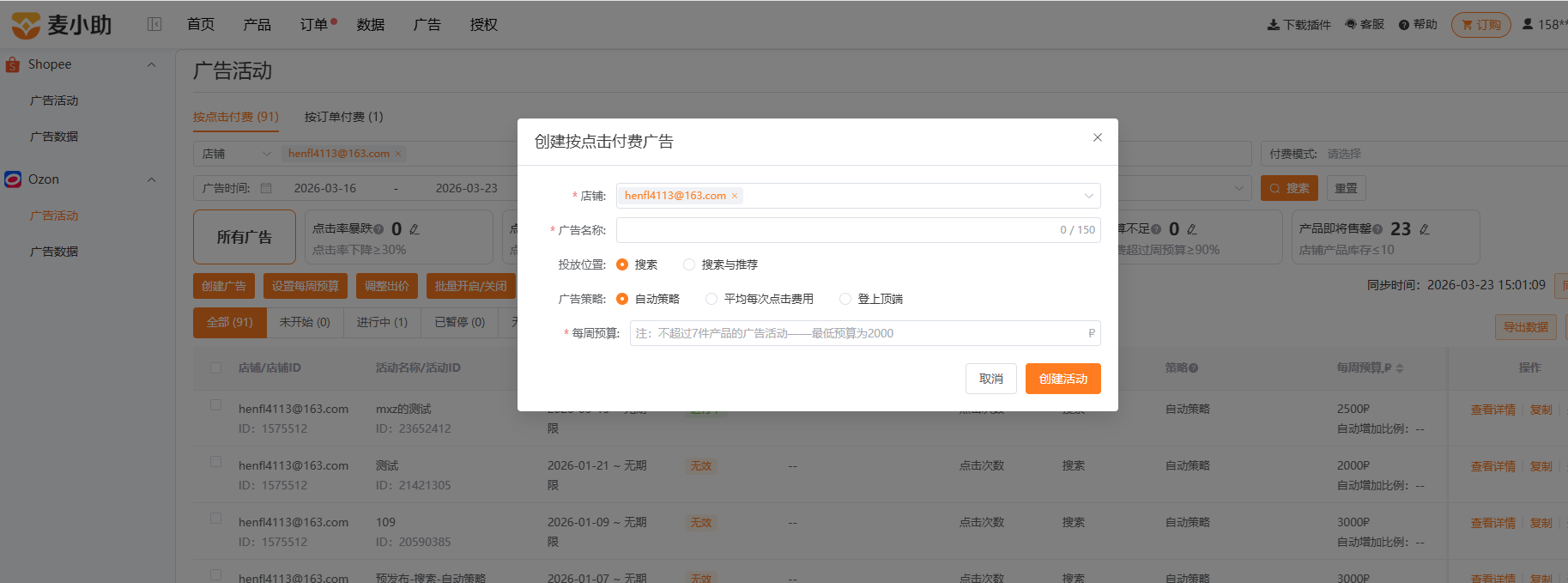Click 导出数据 button
The width and height of the screenshot is (1568, 583).
click(1526, 327)
